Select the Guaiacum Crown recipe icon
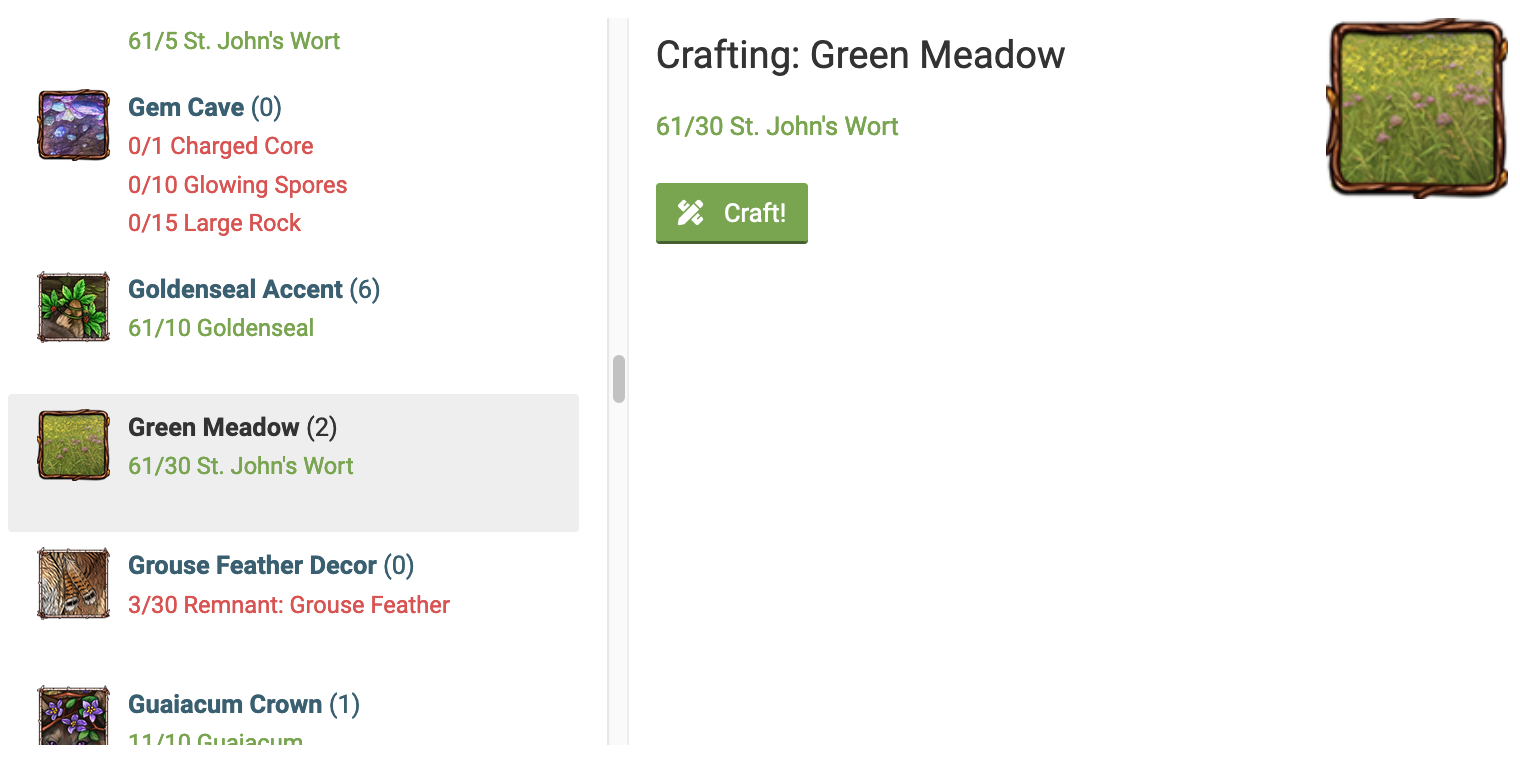The width and height of the screenshot is (1520, 768). [73, 716]
